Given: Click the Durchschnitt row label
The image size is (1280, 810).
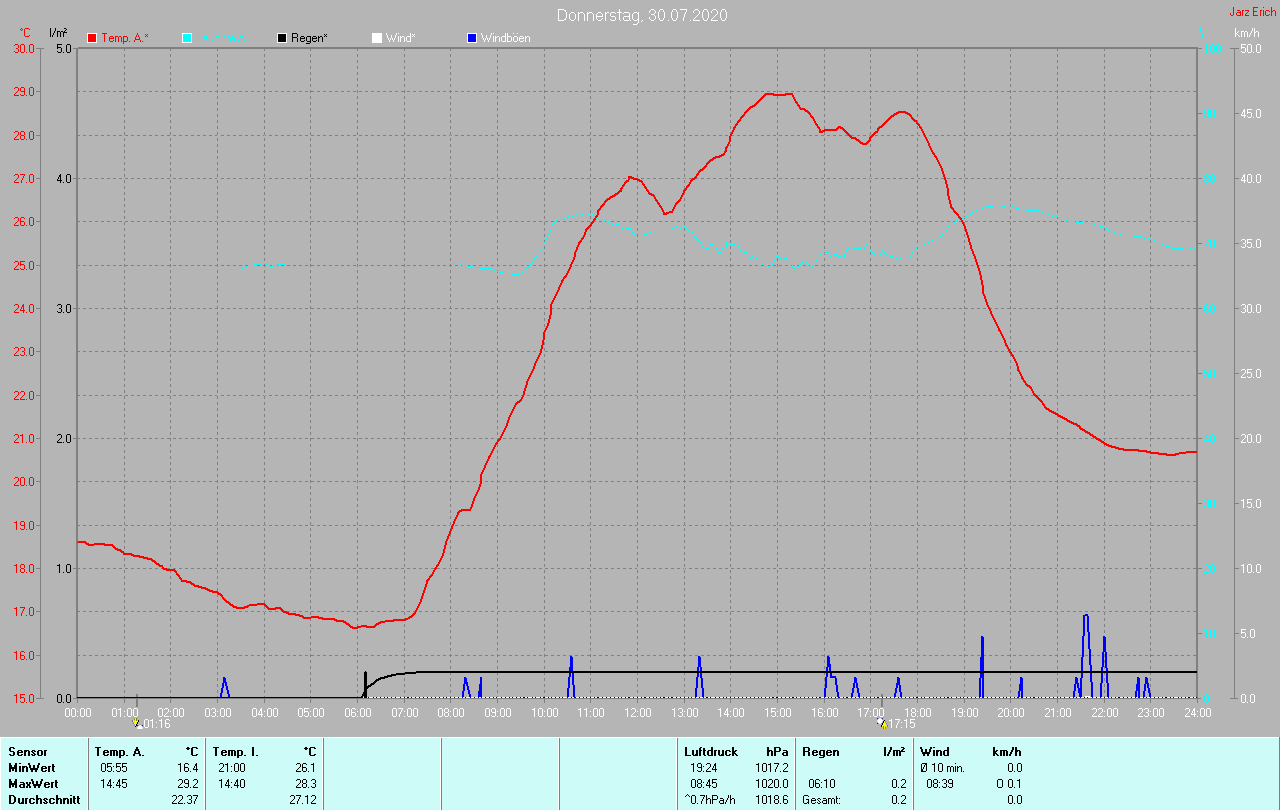Looking at the screenshot, I should click(43, 800).
